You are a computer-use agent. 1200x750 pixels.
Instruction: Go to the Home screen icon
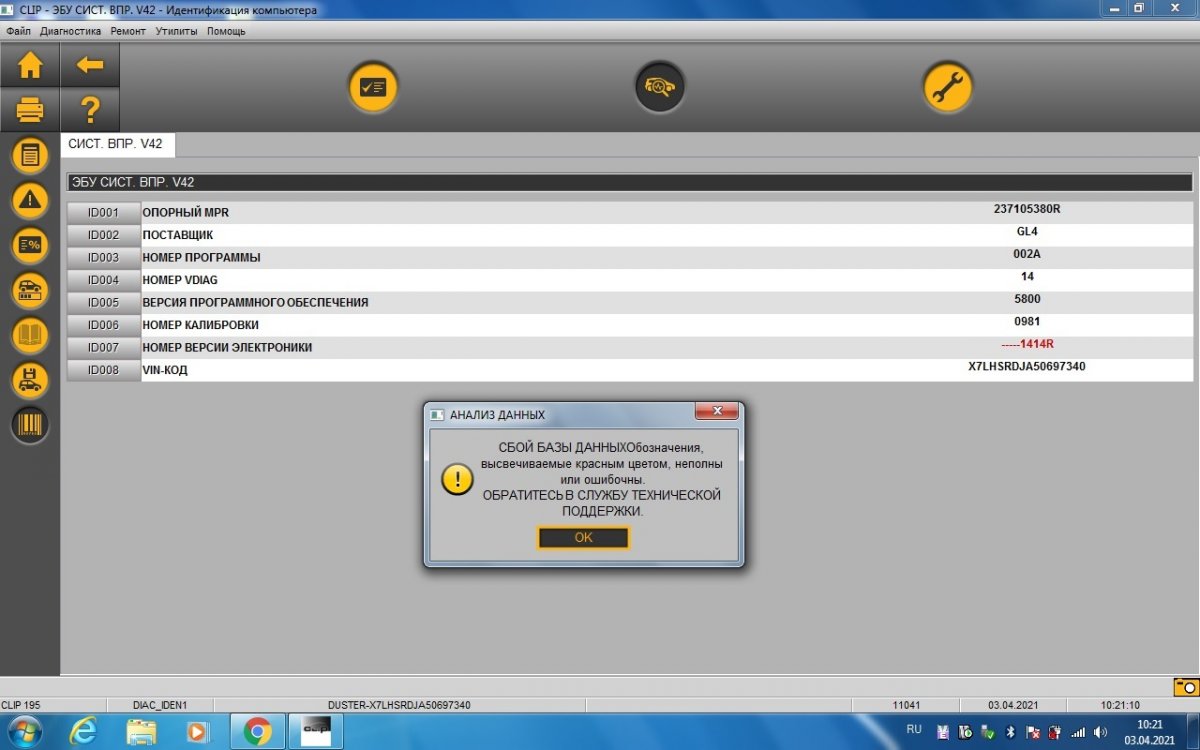(x=30, y=66)
